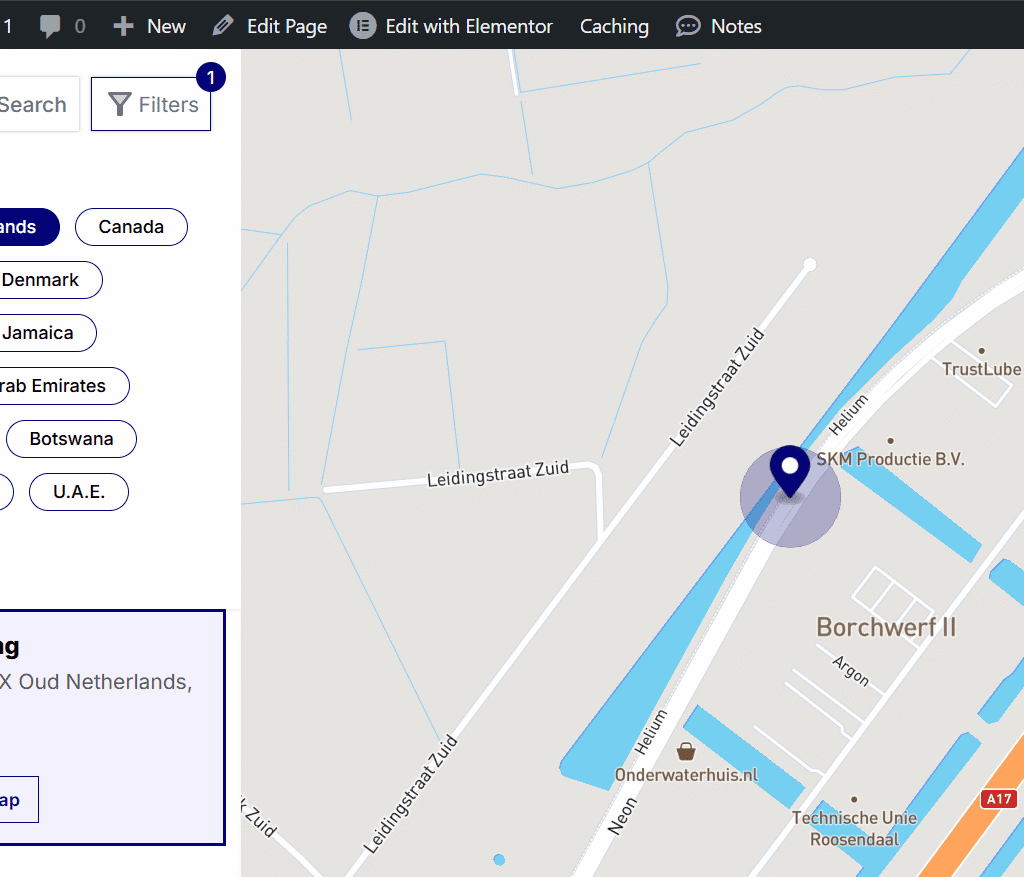
Task: Click the SKM Productie B.V. map label
Action: (890, 460)
